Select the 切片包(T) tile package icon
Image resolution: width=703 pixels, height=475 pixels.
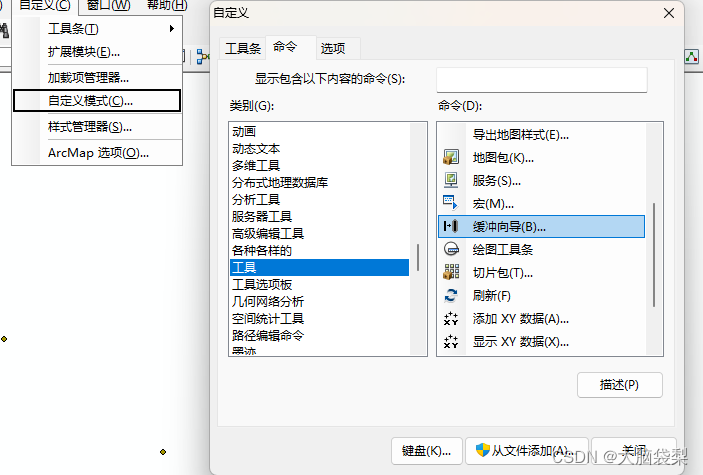(451, 272)
